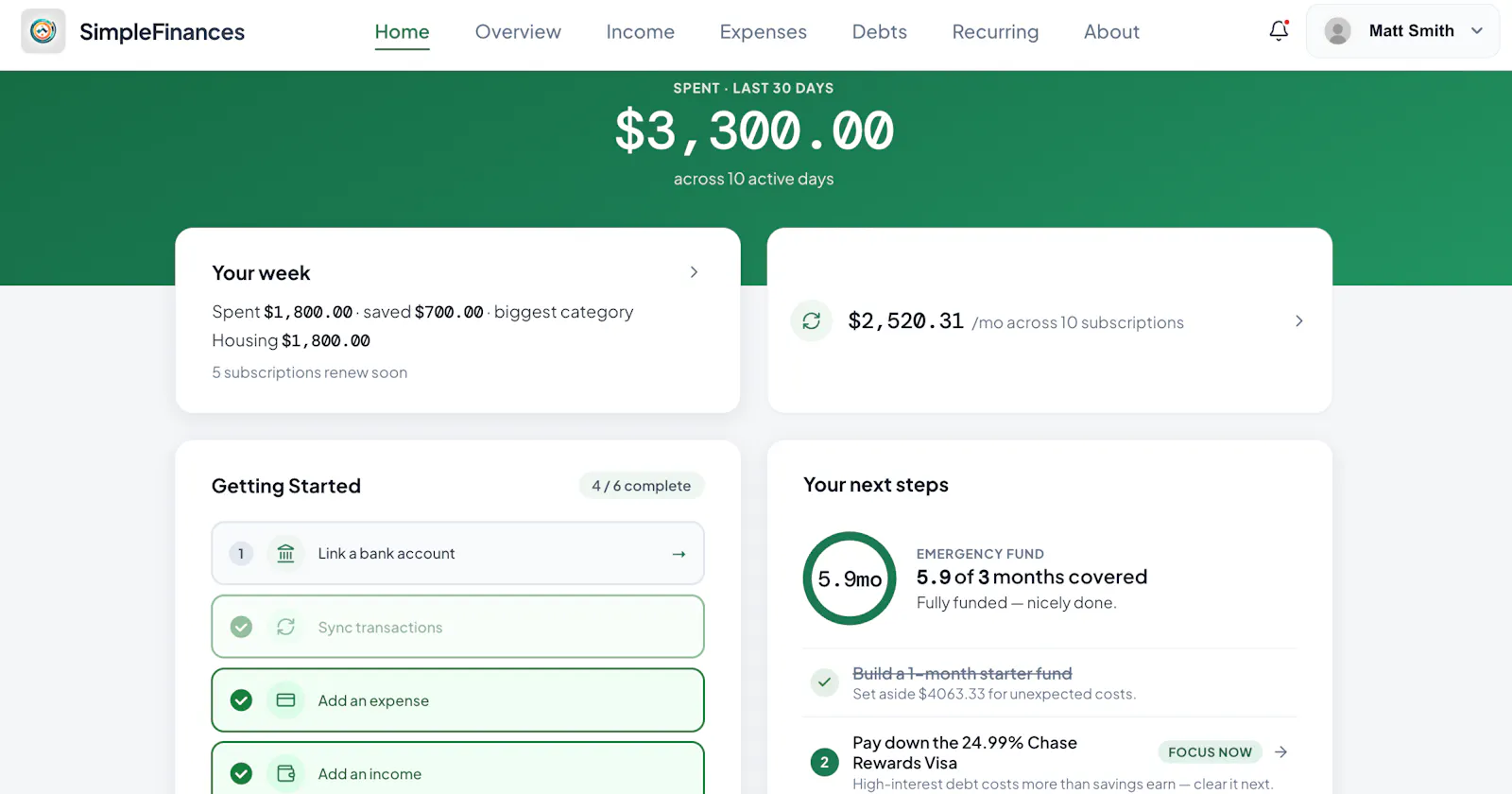Click the Your week heading
The image size is (1512, 794).
(261, 273)
